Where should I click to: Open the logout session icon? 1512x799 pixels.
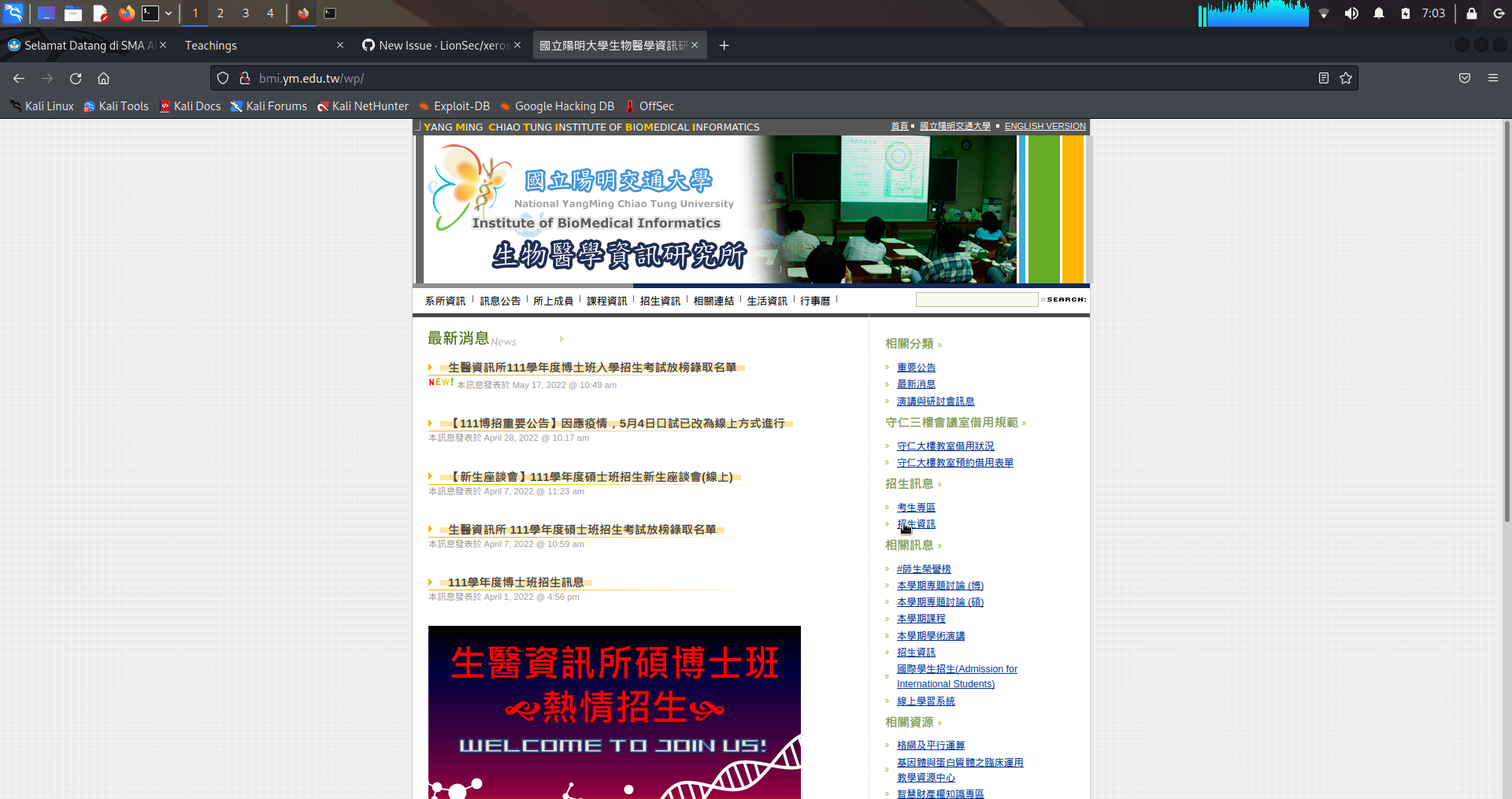pos(1499,13)
